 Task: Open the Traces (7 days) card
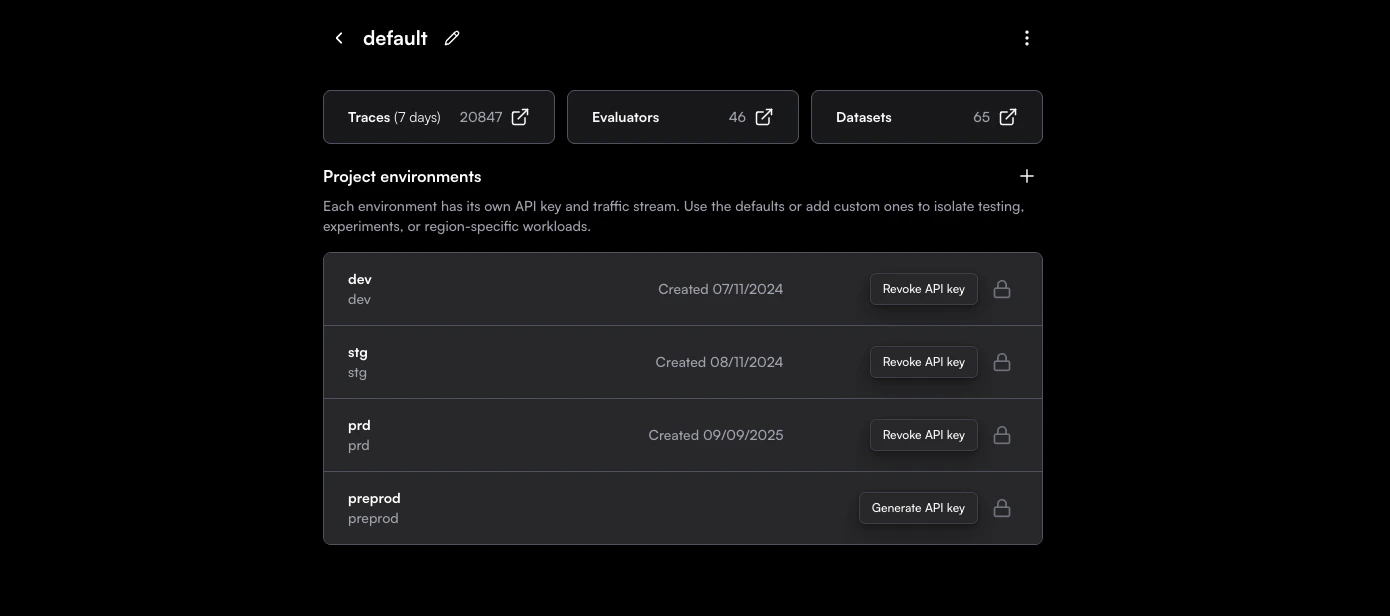pyautogui.click(x=439, y=117)
